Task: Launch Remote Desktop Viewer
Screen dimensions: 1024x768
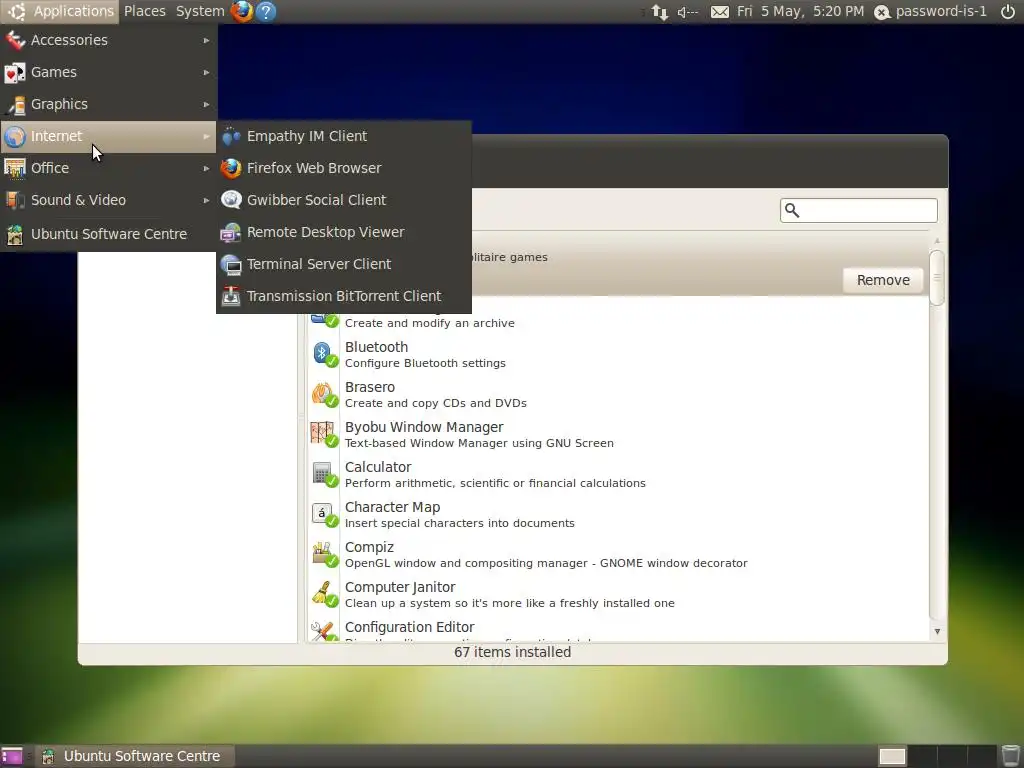Action: click(344, 232)
